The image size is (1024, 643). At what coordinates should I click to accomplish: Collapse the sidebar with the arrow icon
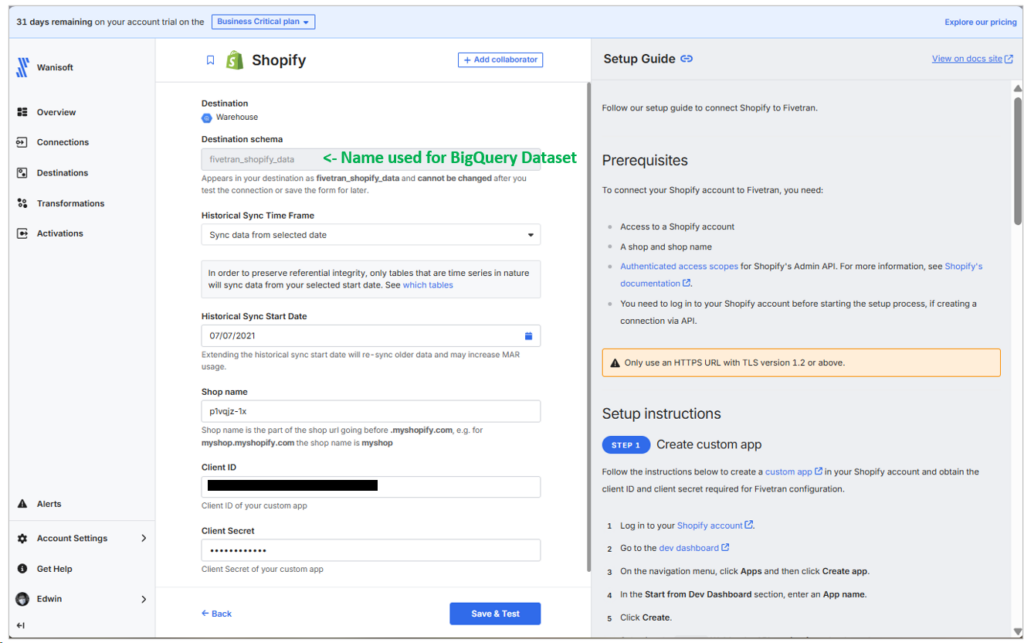point(21,625)
